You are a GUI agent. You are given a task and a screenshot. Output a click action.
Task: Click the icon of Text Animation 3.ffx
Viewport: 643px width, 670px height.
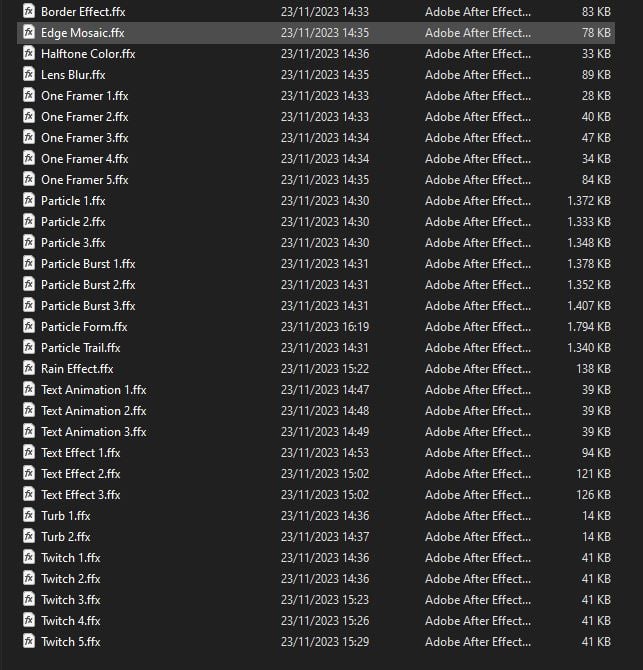29,431
